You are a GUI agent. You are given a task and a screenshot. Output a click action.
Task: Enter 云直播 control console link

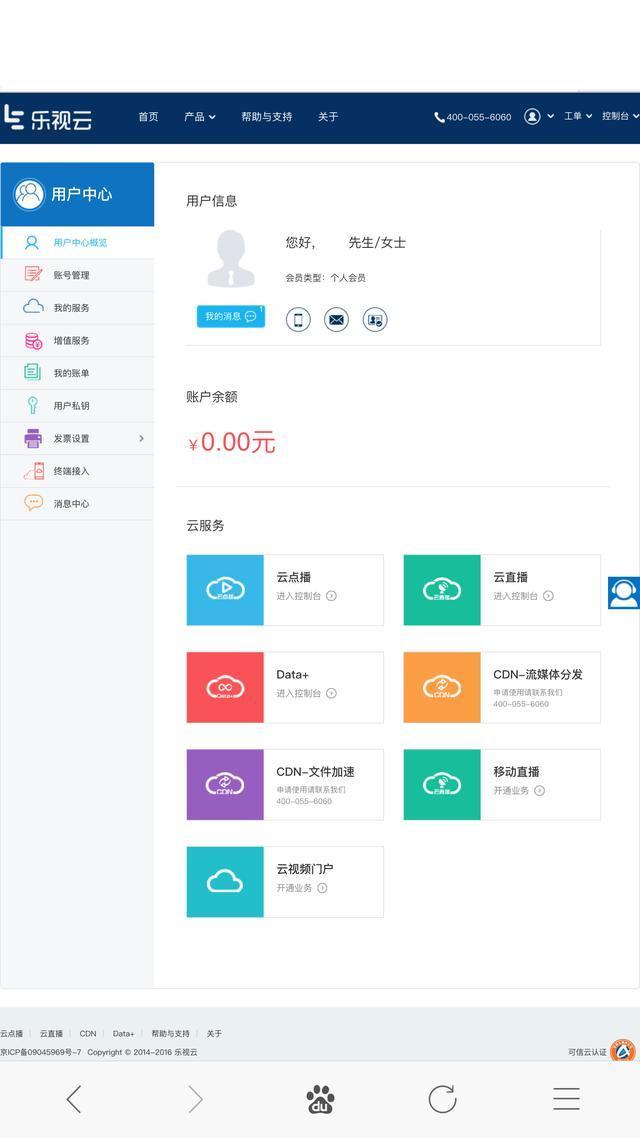click(523, 596)
